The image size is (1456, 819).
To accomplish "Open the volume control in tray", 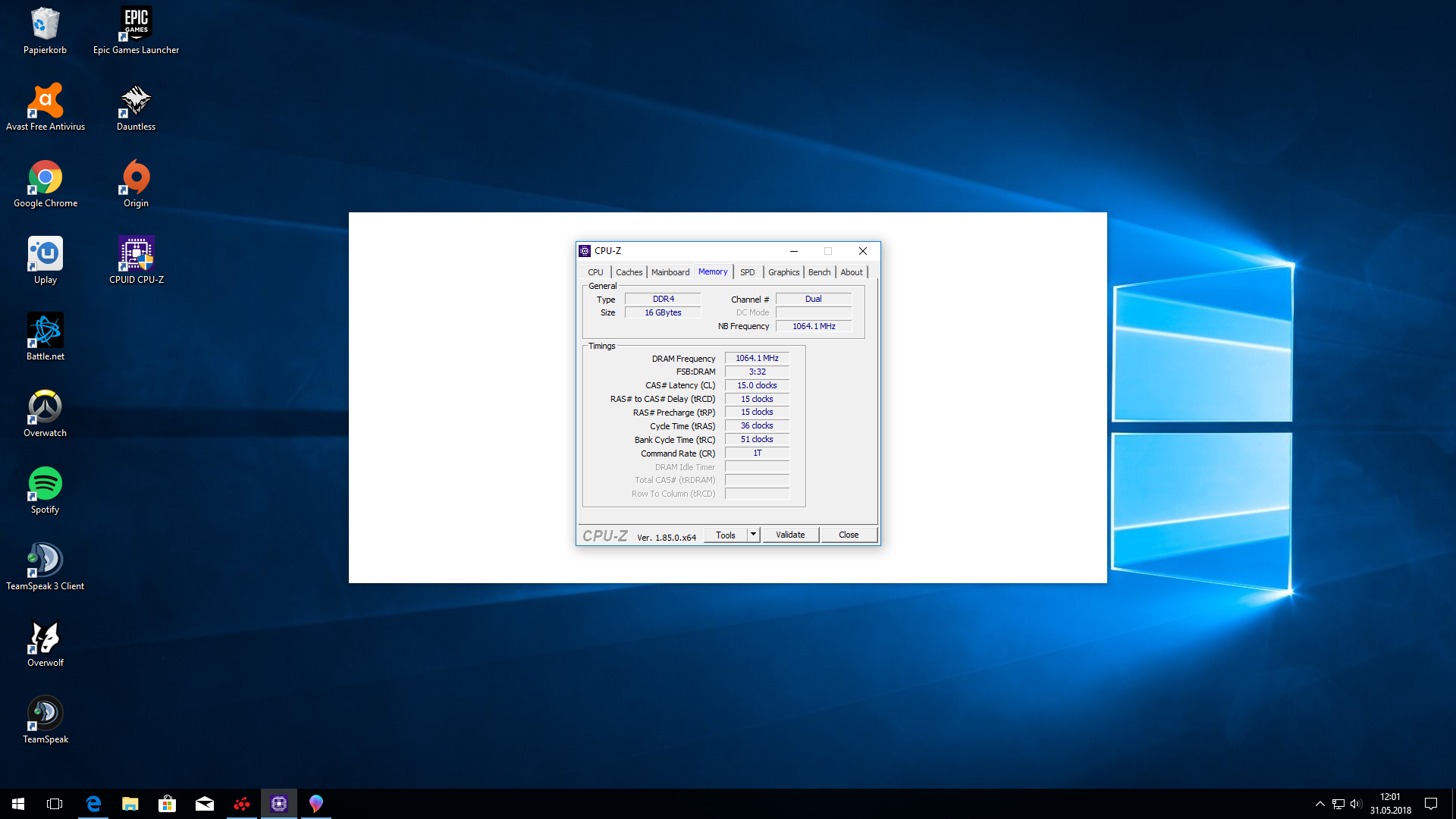I will click(x=1356, y=804).
